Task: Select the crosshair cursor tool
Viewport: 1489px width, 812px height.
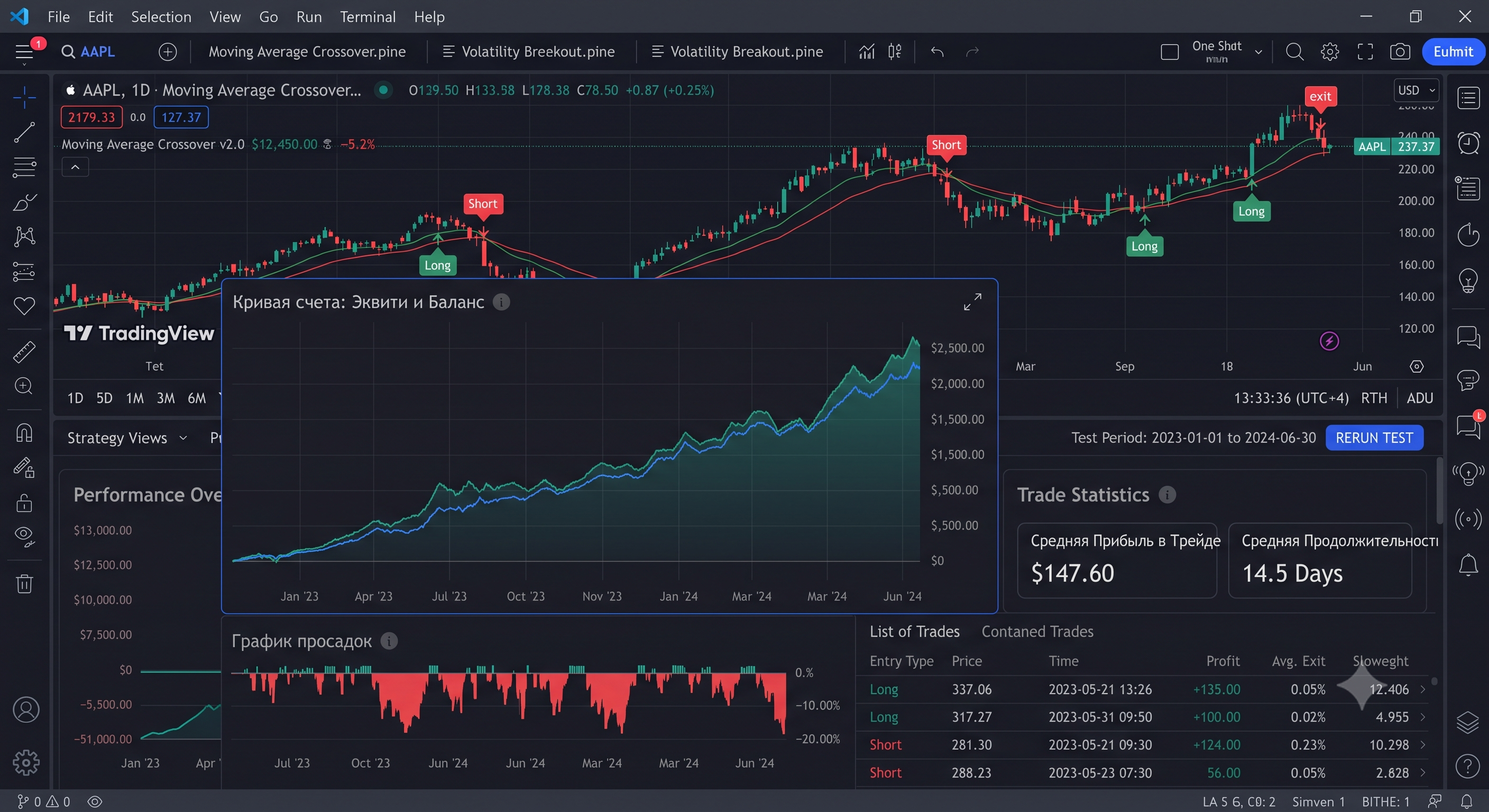Action: point(24,98)
